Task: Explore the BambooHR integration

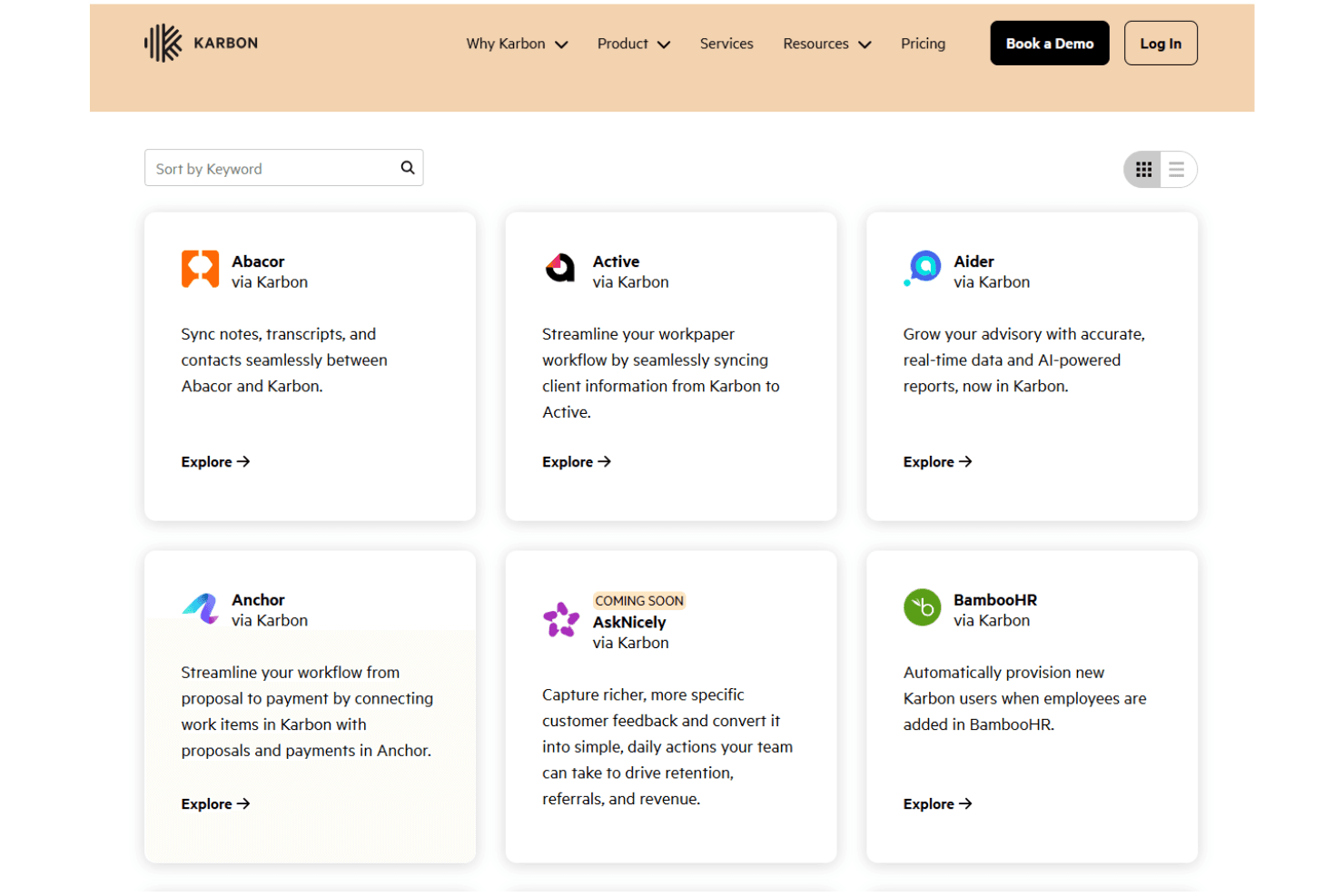Action: coord(938,804)
